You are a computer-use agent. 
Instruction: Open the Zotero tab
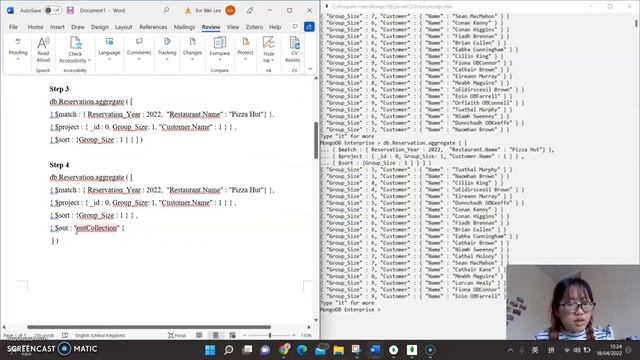click(254, 27)
